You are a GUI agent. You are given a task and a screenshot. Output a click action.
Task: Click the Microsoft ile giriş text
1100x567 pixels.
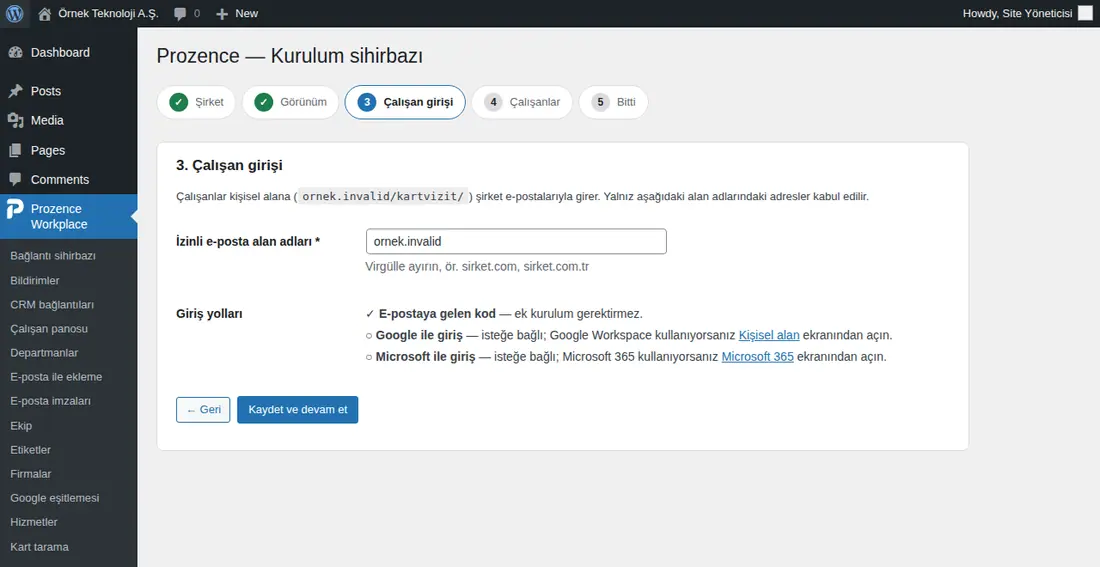(425, 356)
